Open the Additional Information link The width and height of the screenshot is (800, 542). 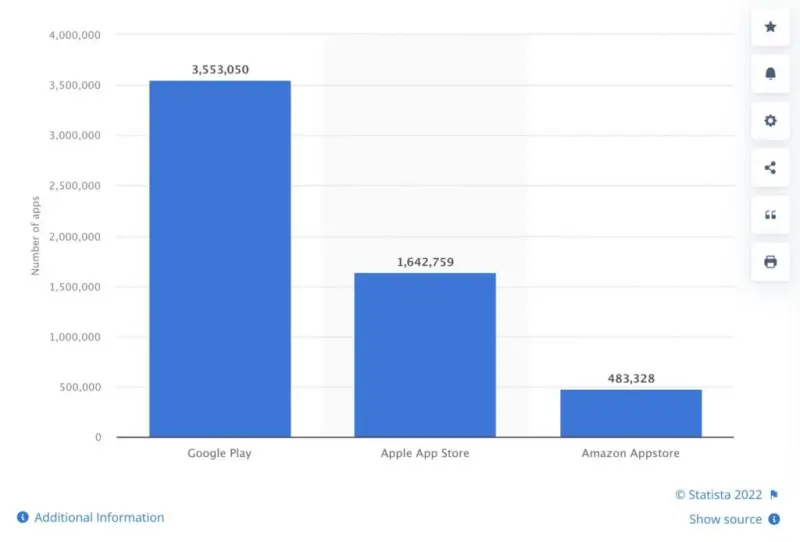99,518
